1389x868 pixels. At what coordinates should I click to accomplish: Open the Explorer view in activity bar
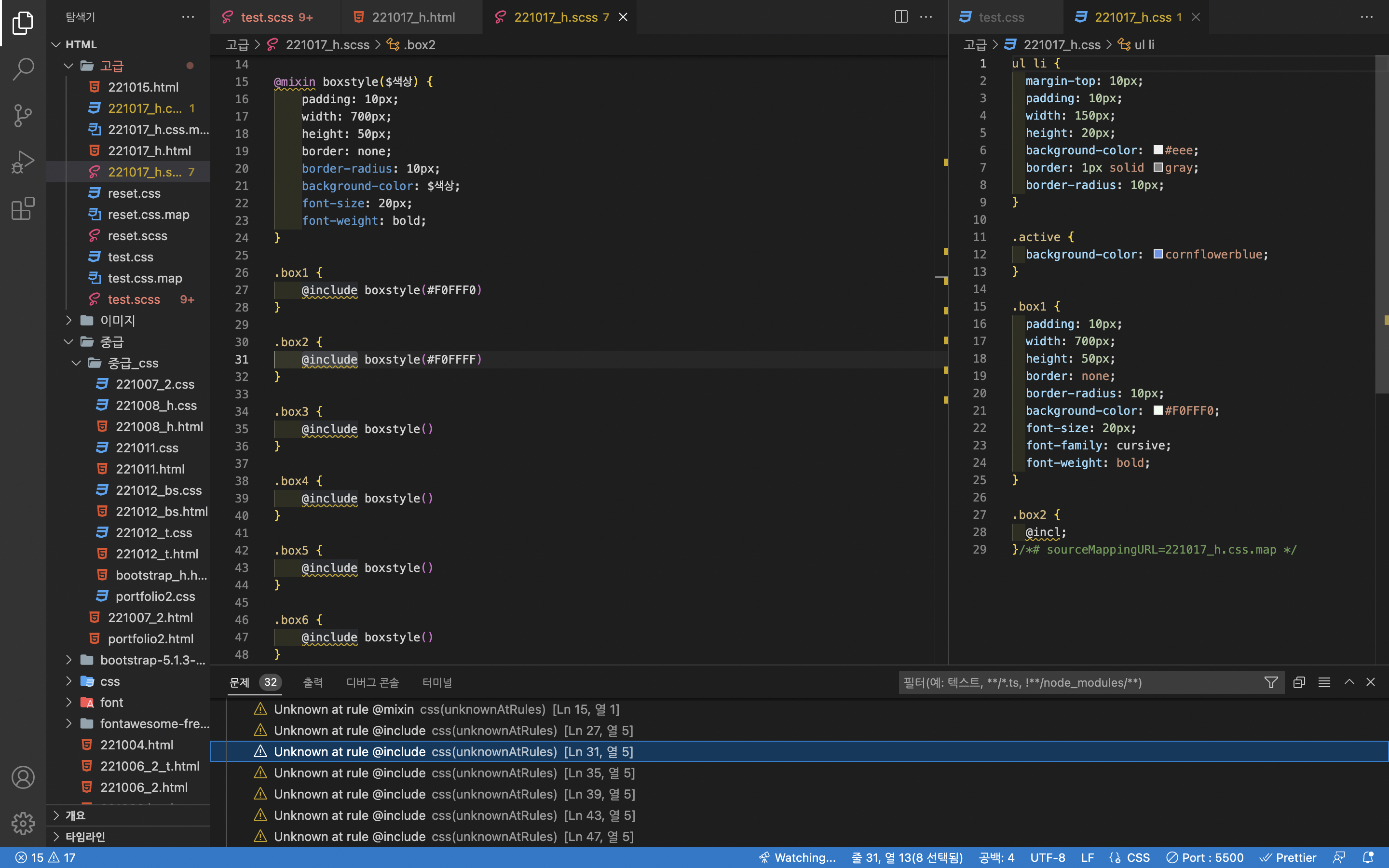pos(23,23)
